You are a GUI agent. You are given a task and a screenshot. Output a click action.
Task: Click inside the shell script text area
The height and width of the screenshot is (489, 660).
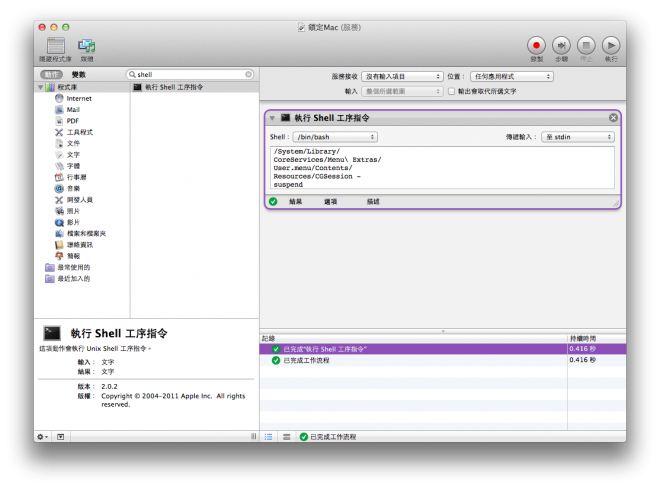tap(440, 168)
